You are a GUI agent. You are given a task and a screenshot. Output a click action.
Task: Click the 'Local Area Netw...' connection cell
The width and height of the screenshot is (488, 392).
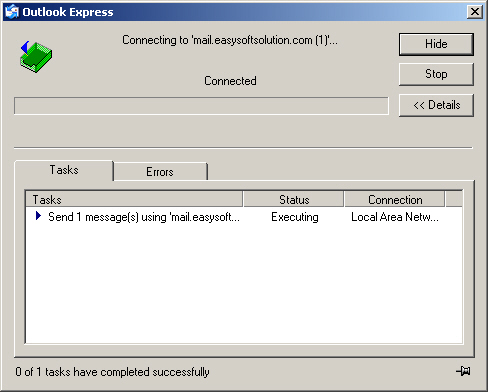(395, 217)
